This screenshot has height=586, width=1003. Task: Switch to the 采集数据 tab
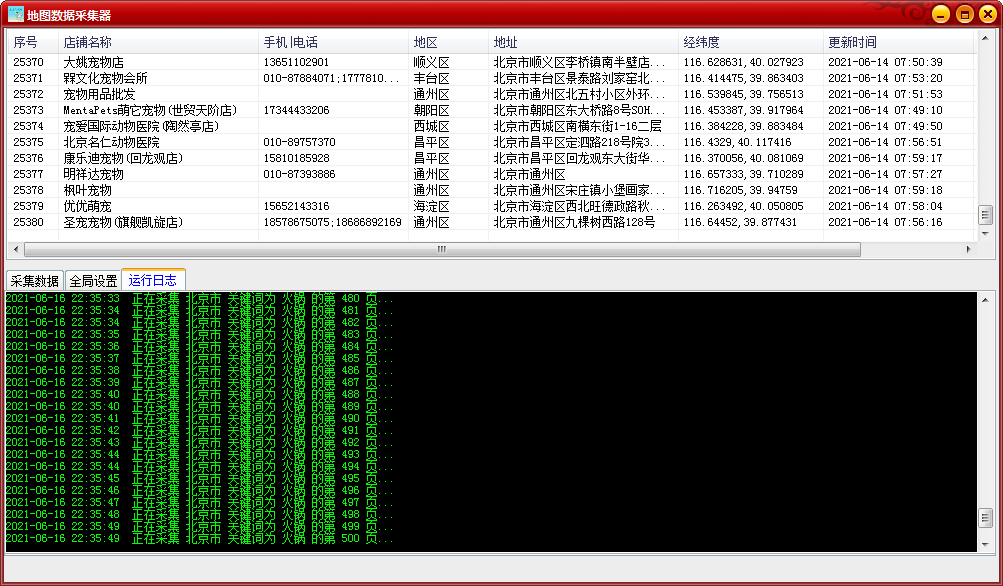pyautogui.click(x=35, y=281)
